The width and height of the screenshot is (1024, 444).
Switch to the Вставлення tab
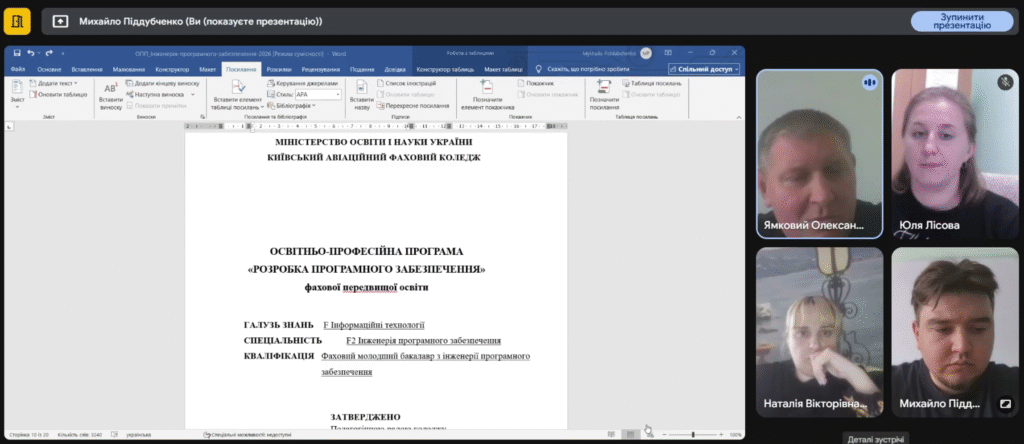(87, 69)
